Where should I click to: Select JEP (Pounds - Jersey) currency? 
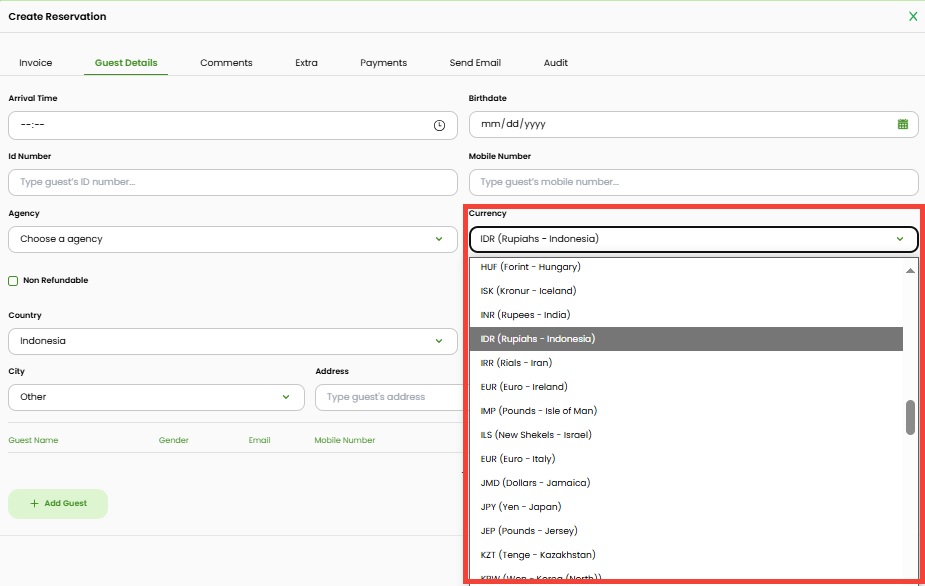tap(686, 531)
